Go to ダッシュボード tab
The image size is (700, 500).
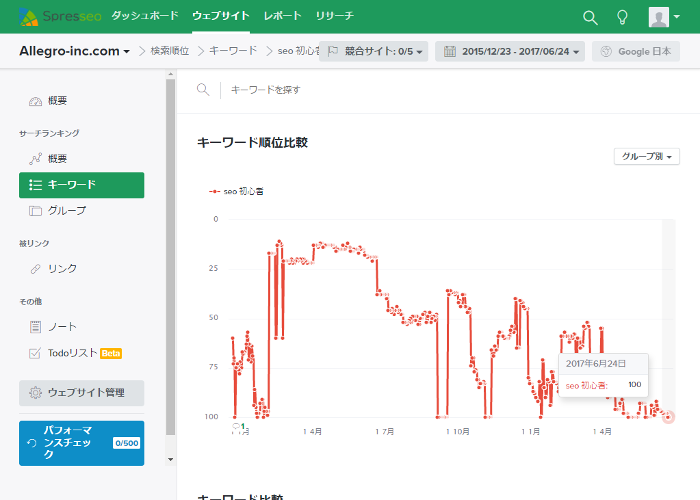[145, 16]
